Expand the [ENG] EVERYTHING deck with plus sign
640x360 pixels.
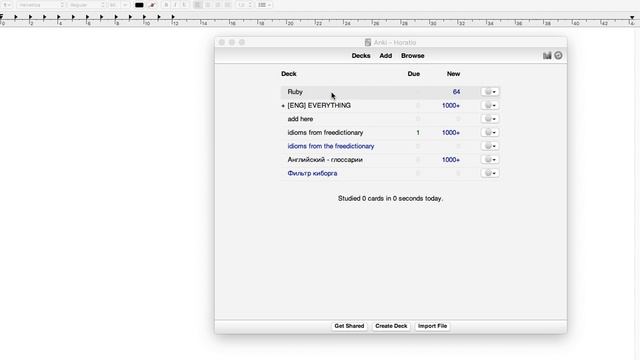click(283, 106)
